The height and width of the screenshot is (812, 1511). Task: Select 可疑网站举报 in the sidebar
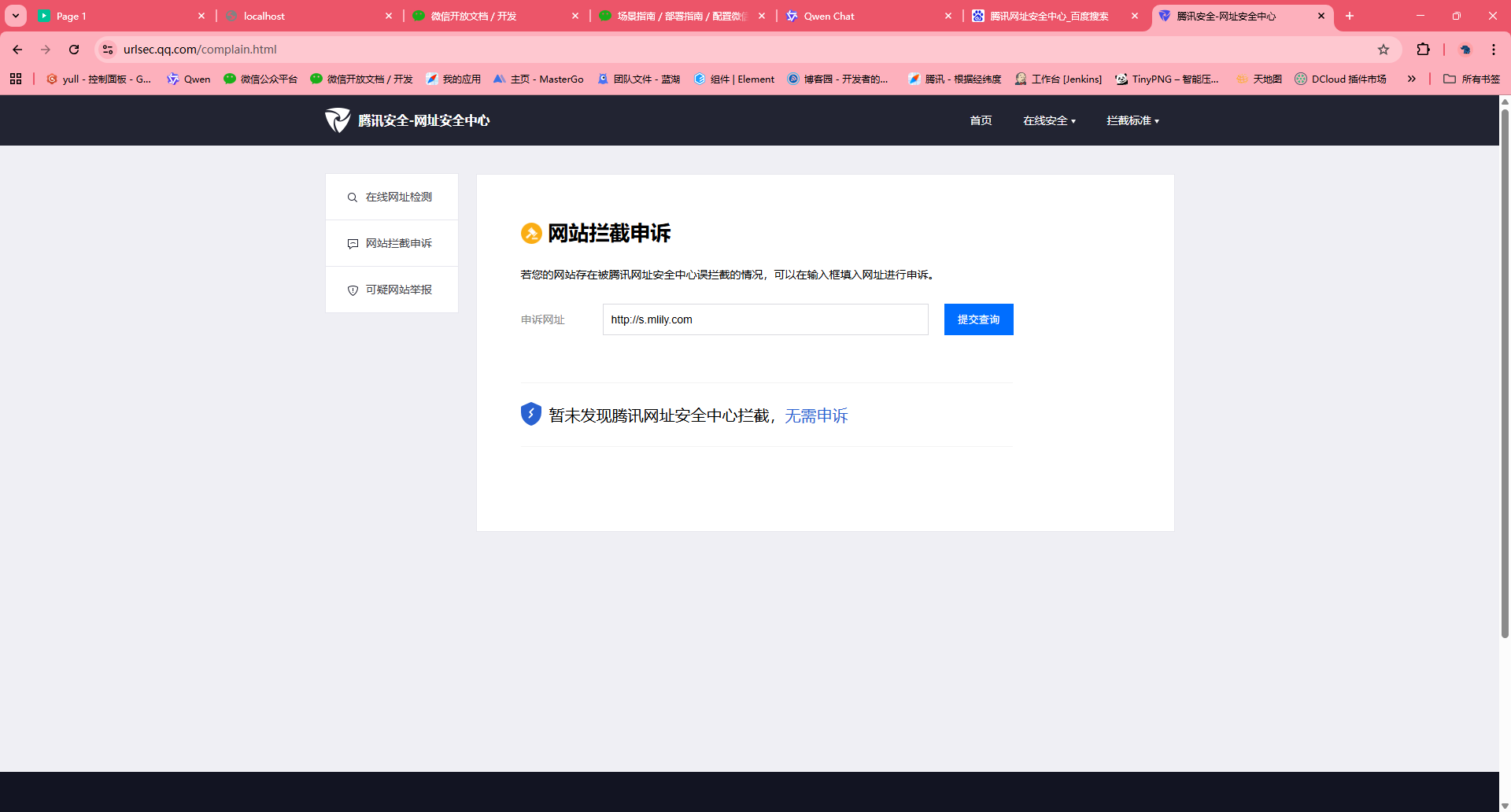pyautogui.click(x=392, y=290)
